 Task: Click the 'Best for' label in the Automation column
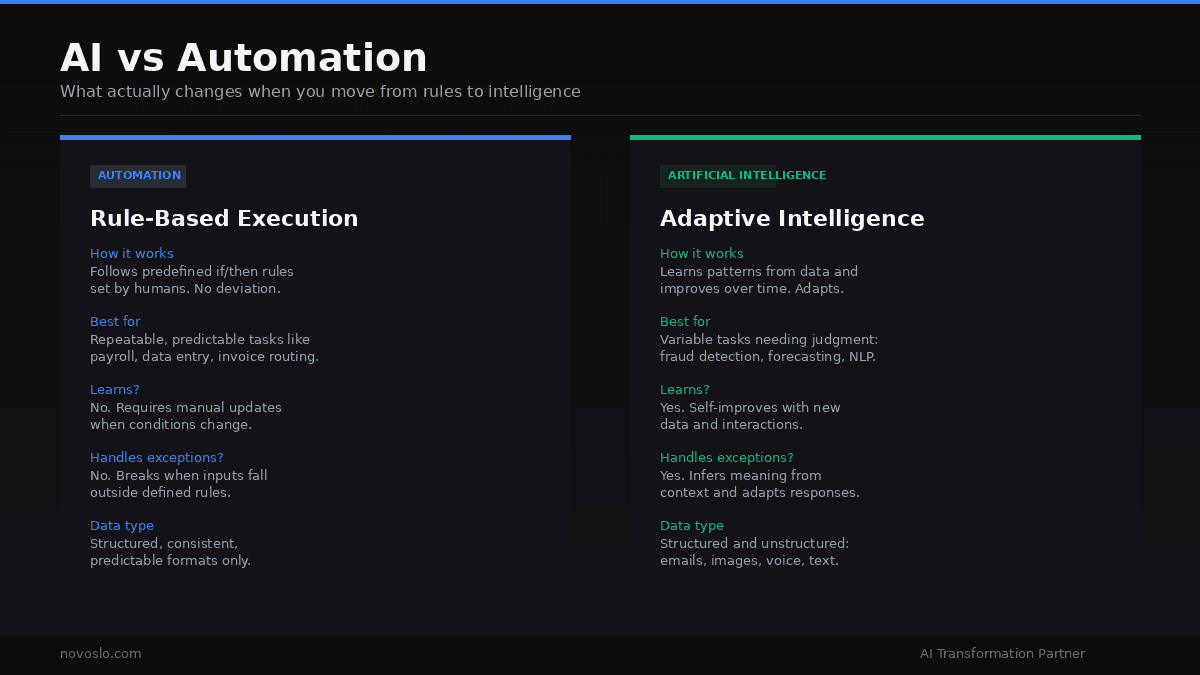[x=115, y=321]
